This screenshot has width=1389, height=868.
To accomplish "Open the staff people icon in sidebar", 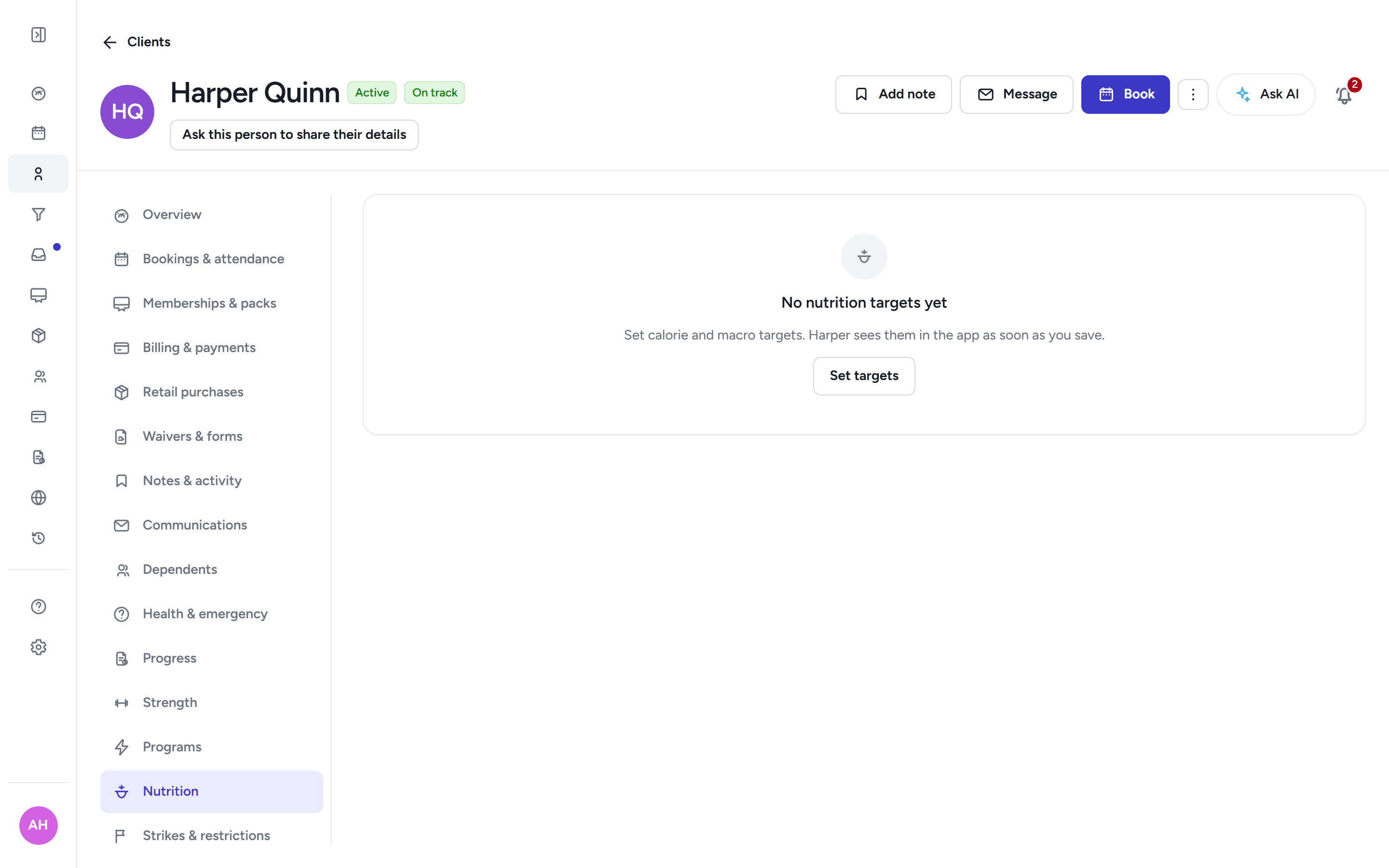I will tap(39, 376).
